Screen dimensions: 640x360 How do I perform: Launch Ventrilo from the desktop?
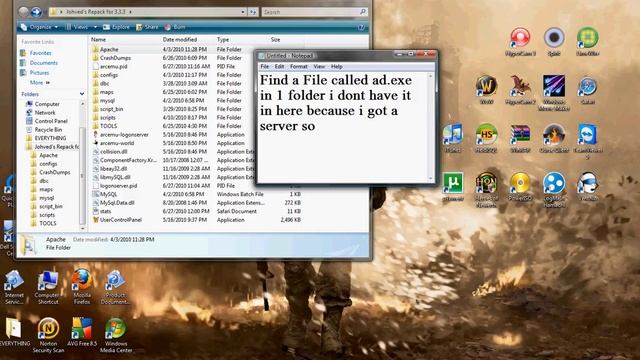pyautogui.click(x=587, y=187)
